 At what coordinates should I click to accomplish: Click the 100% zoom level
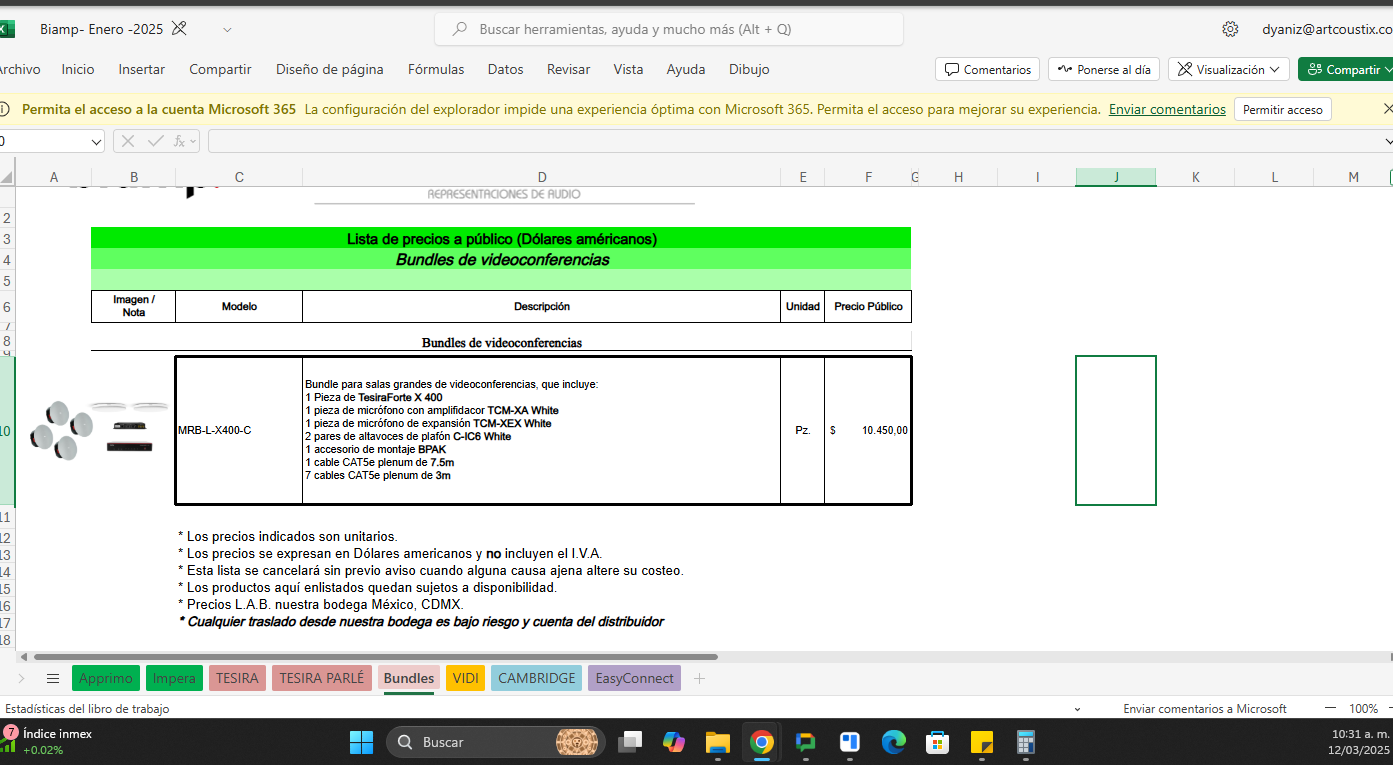(x=1363, y=708)
